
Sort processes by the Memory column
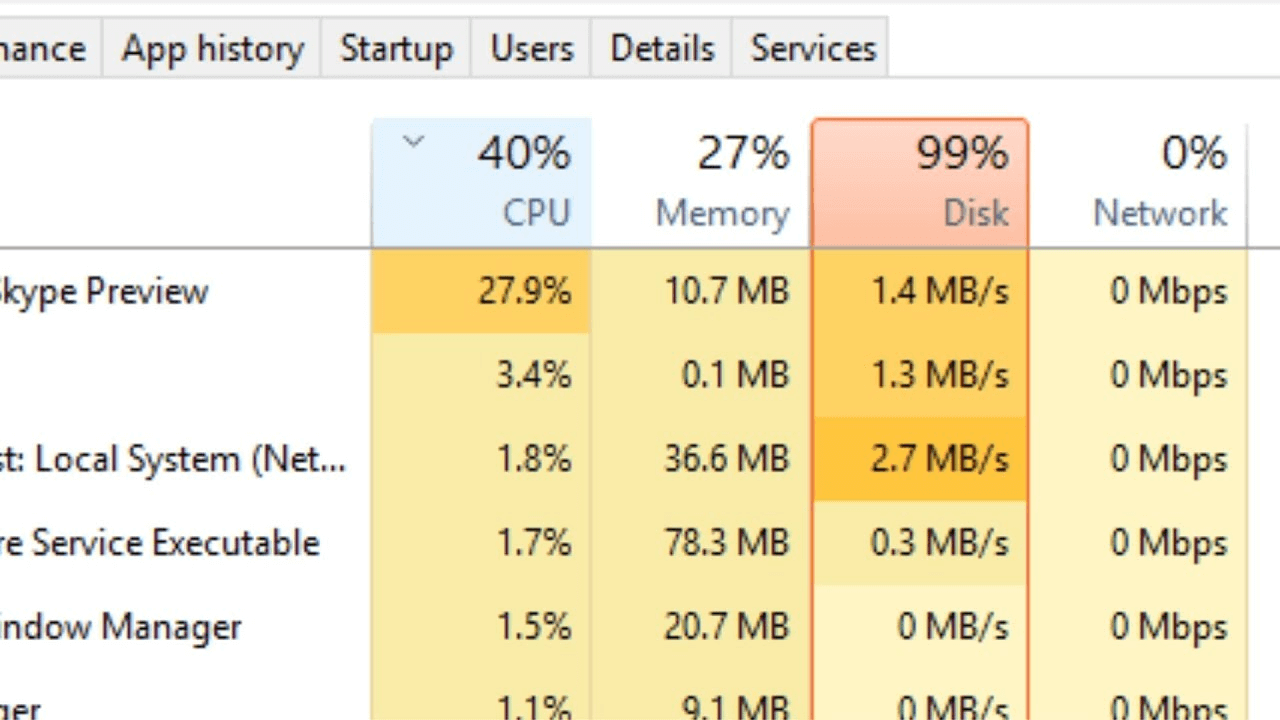[722, 180]
